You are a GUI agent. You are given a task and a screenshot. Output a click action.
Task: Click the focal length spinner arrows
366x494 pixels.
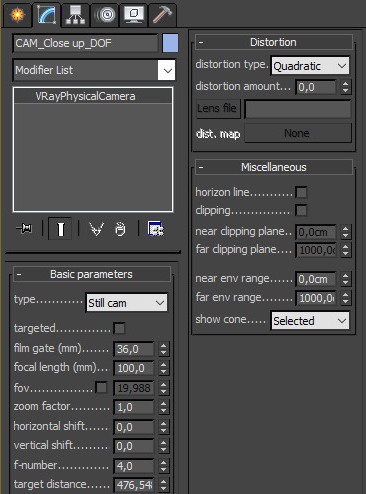[163, 368]
